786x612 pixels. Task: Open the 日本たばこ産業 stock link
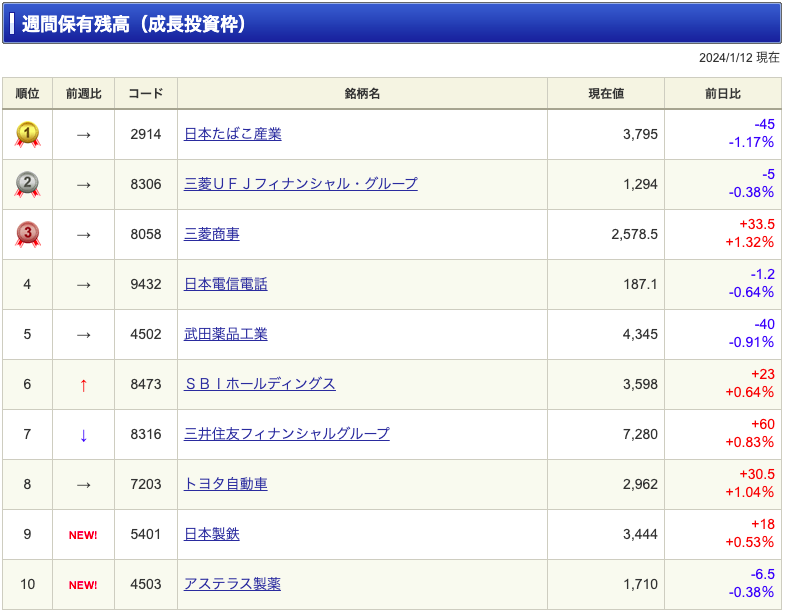(233, 134)
